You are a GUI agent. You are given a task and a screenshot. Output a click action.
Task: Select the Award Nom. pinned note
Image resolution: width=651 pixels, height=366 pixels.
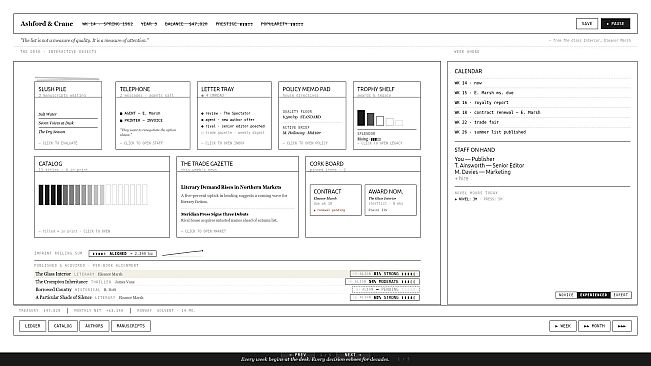pos(391,200)
